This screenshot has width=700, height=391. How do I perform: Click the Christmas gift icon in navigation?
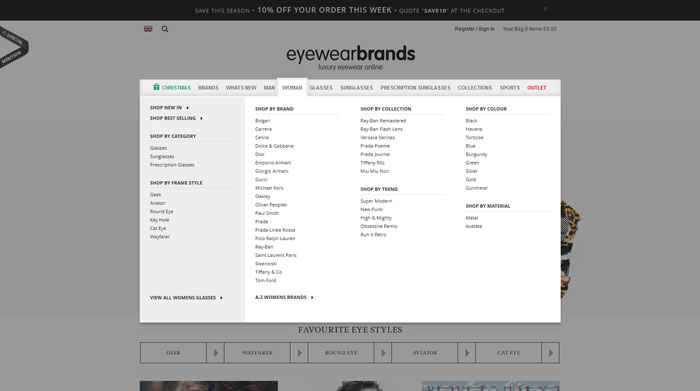point(156,87)
